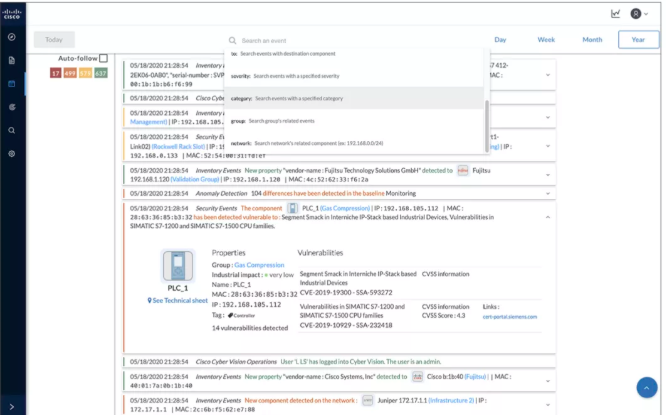
Task: Open the Admin gear icon in sidebar
Action: (11, 153)
